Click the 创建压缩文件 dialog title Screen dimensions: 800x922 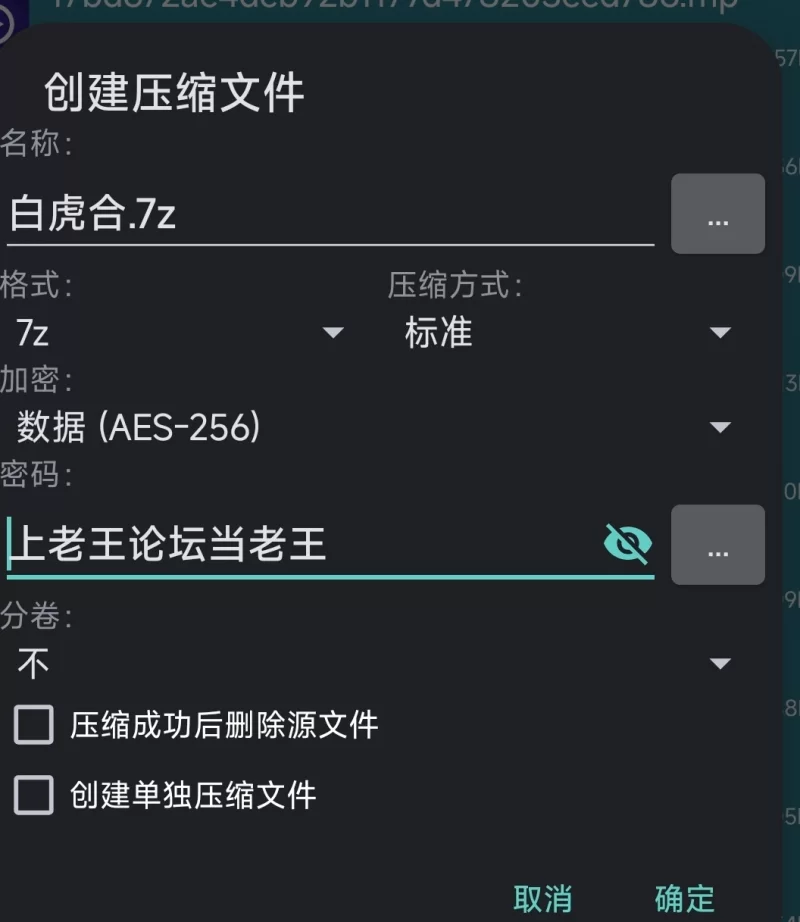[x=174, y=94]
